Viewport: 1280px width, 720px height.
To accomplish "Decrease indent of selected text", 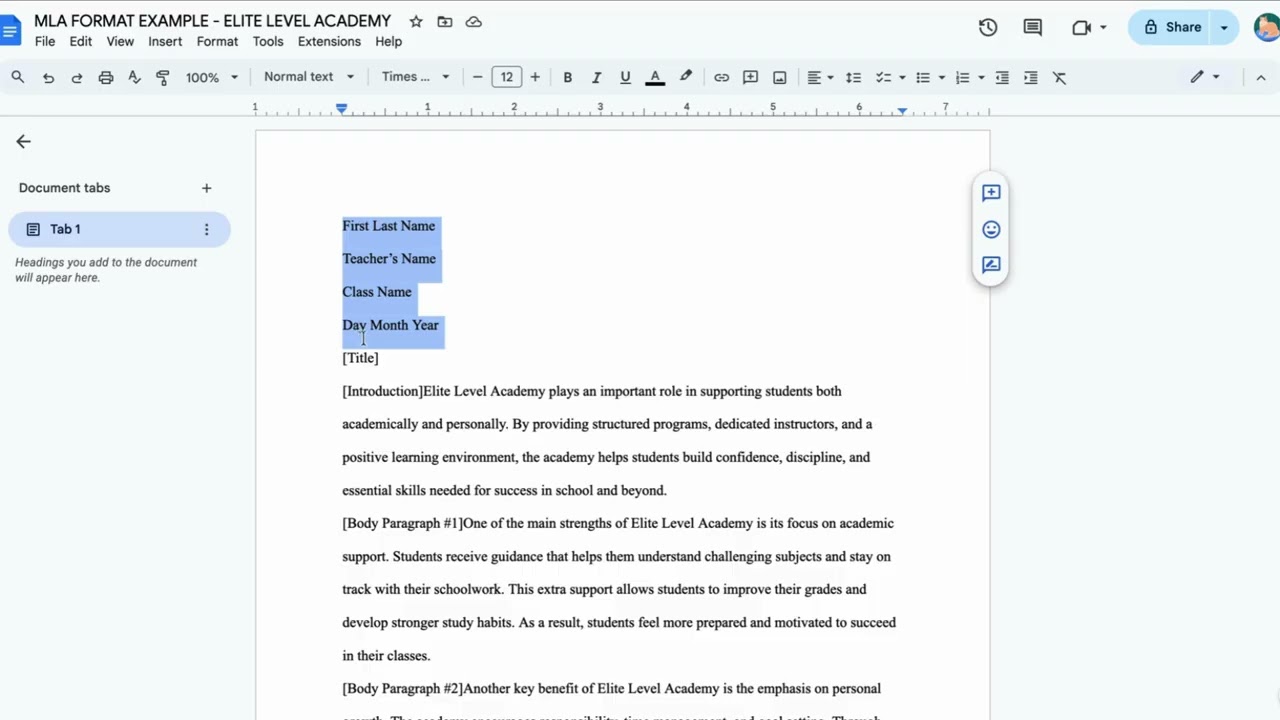I will click(x=1002, y=77).
